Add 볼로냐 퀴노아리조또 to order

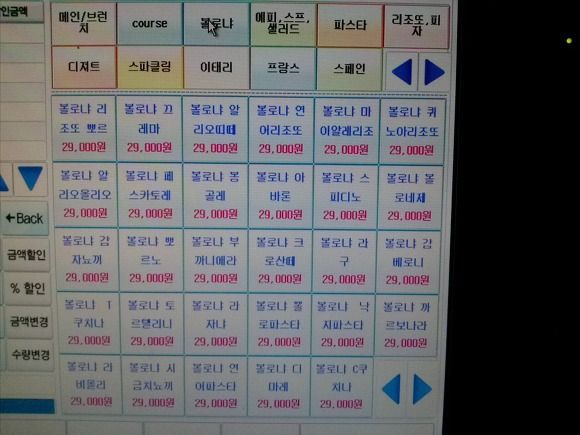(412, 132)
